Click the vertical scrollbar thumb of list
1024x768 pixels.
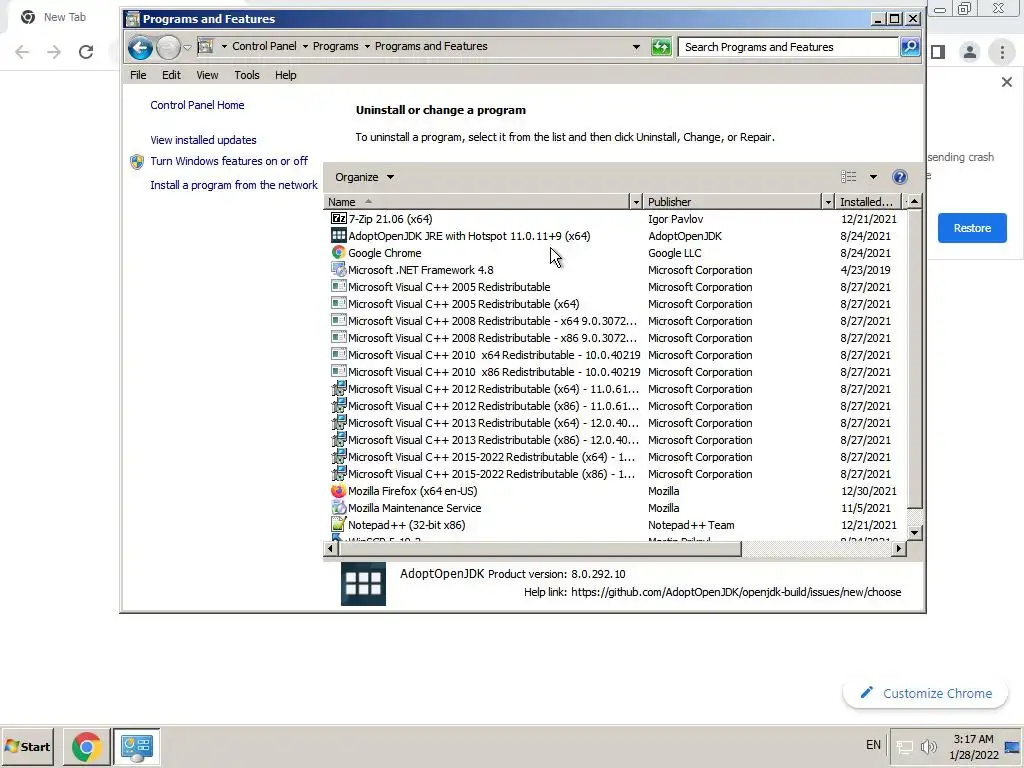click(914, 358)
